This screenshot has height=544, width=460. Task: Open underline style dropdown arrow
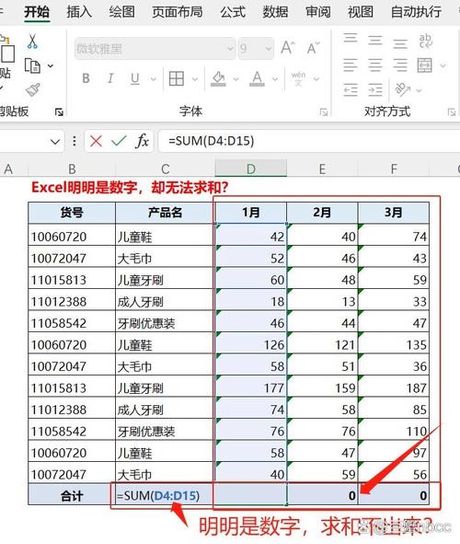pyautogui.click(x=153, y=79)
